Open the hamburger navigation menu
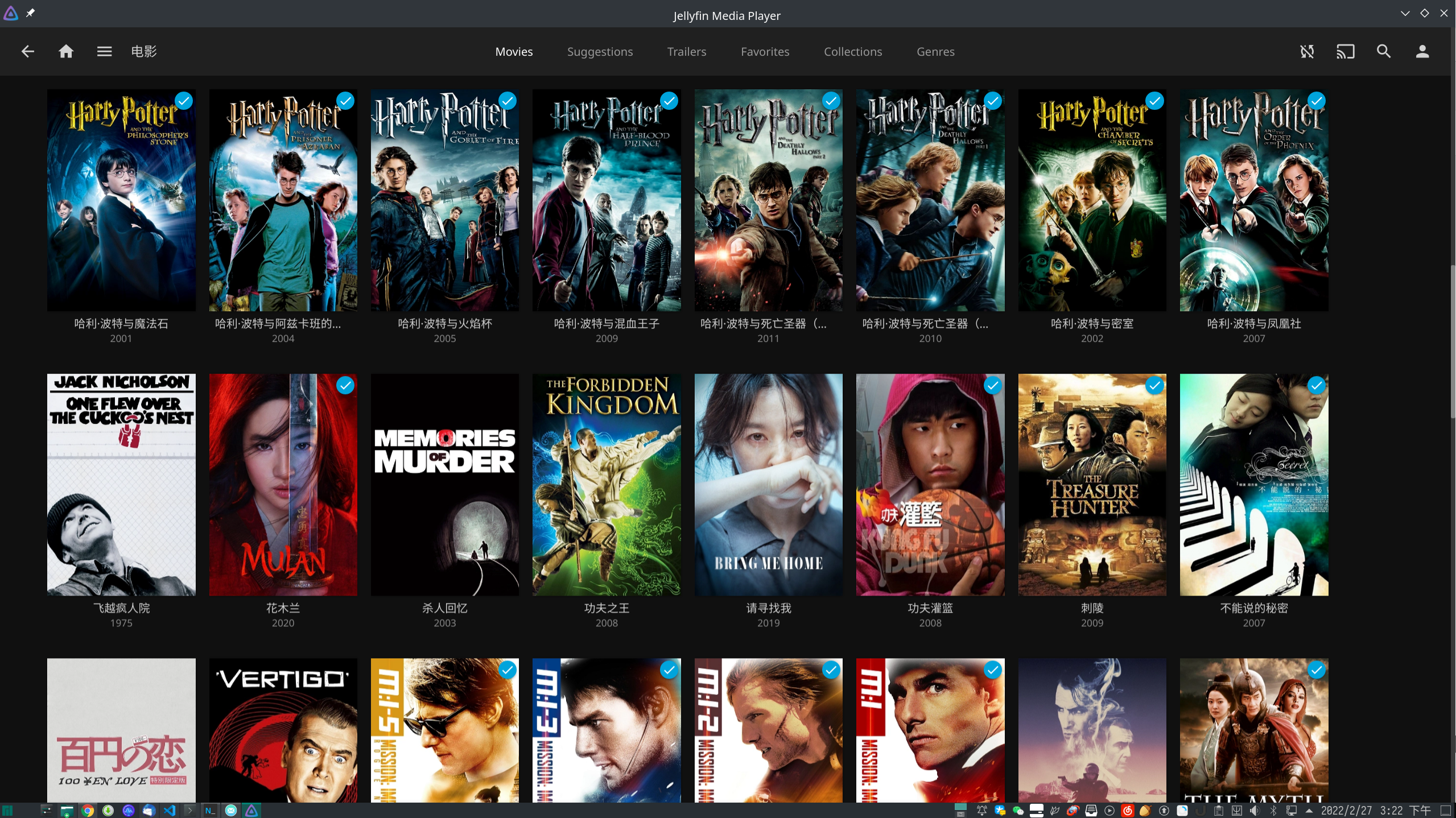Screen dimensions: 1456x818 coord(104,52)
